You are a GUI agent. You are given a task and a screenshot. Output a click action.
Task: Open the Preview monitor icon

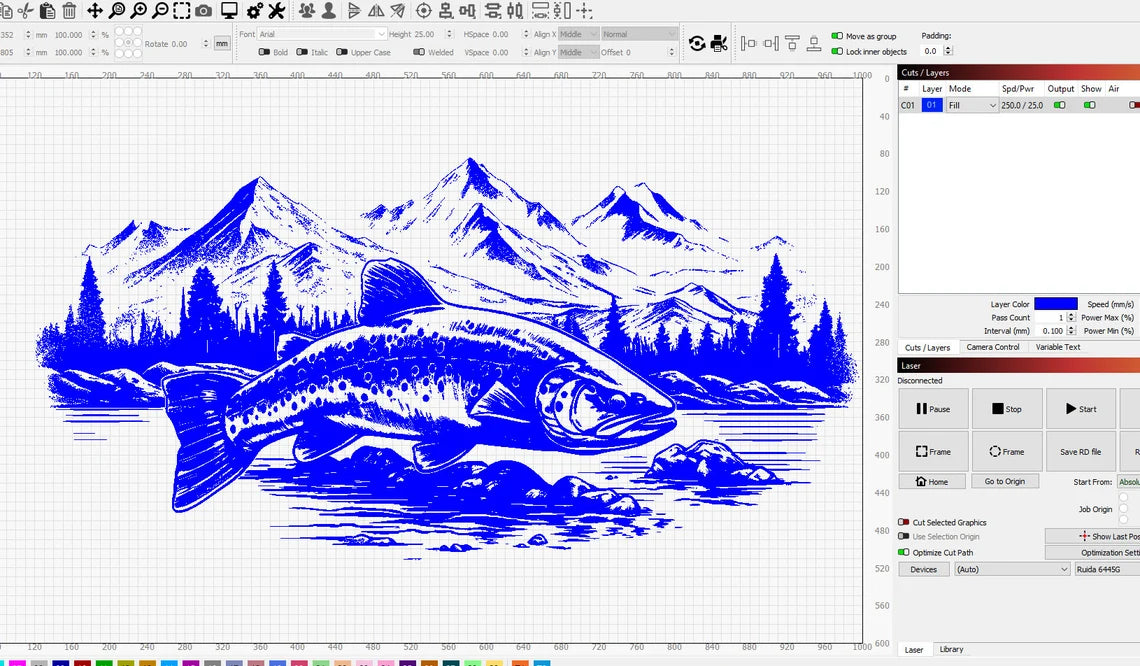pyautogui.click(x=229, y=11)
